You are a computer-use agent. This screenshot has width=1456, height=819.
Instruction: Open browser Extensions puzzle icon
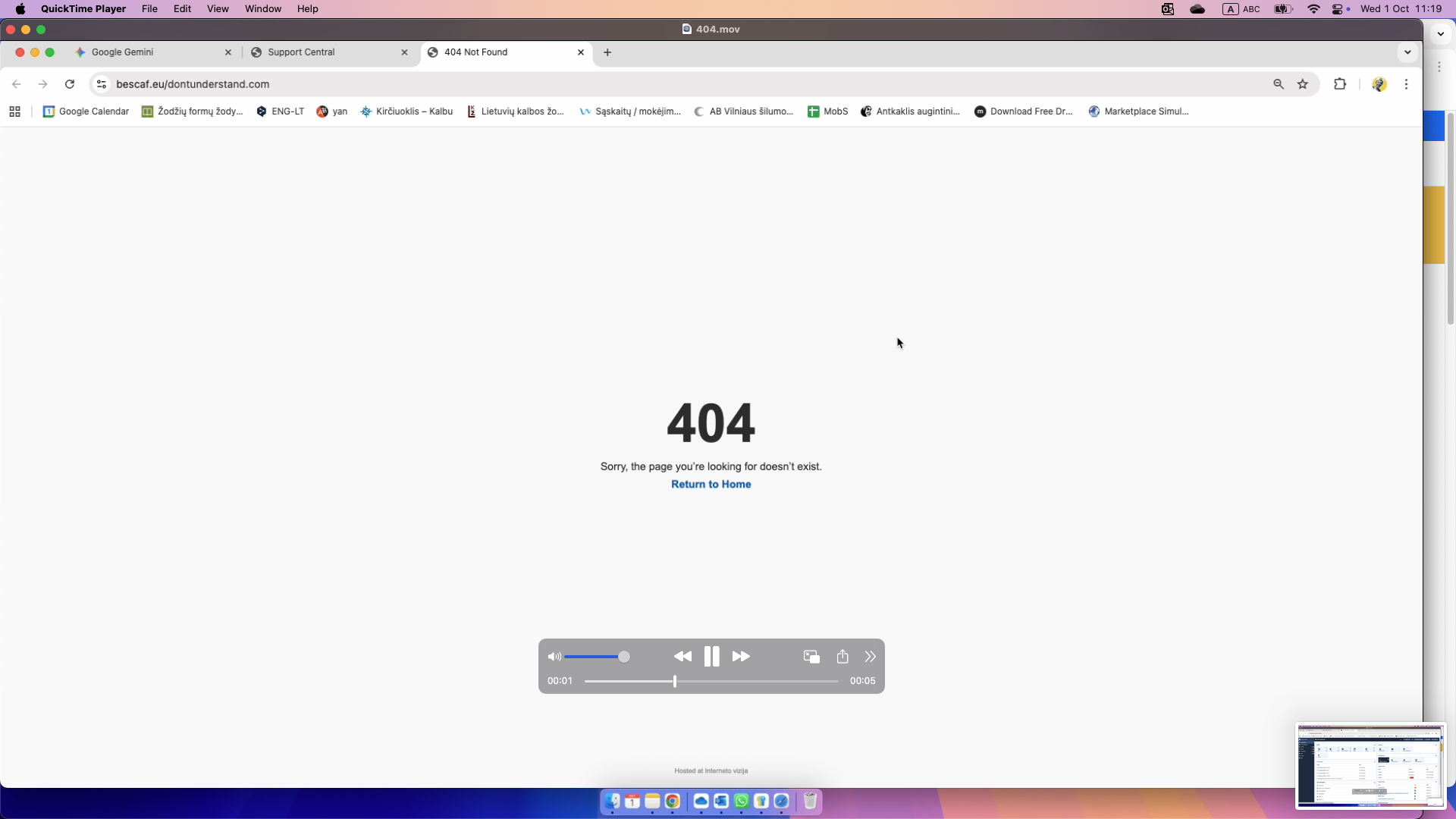pyautogui.click(x=1340, y=84)
